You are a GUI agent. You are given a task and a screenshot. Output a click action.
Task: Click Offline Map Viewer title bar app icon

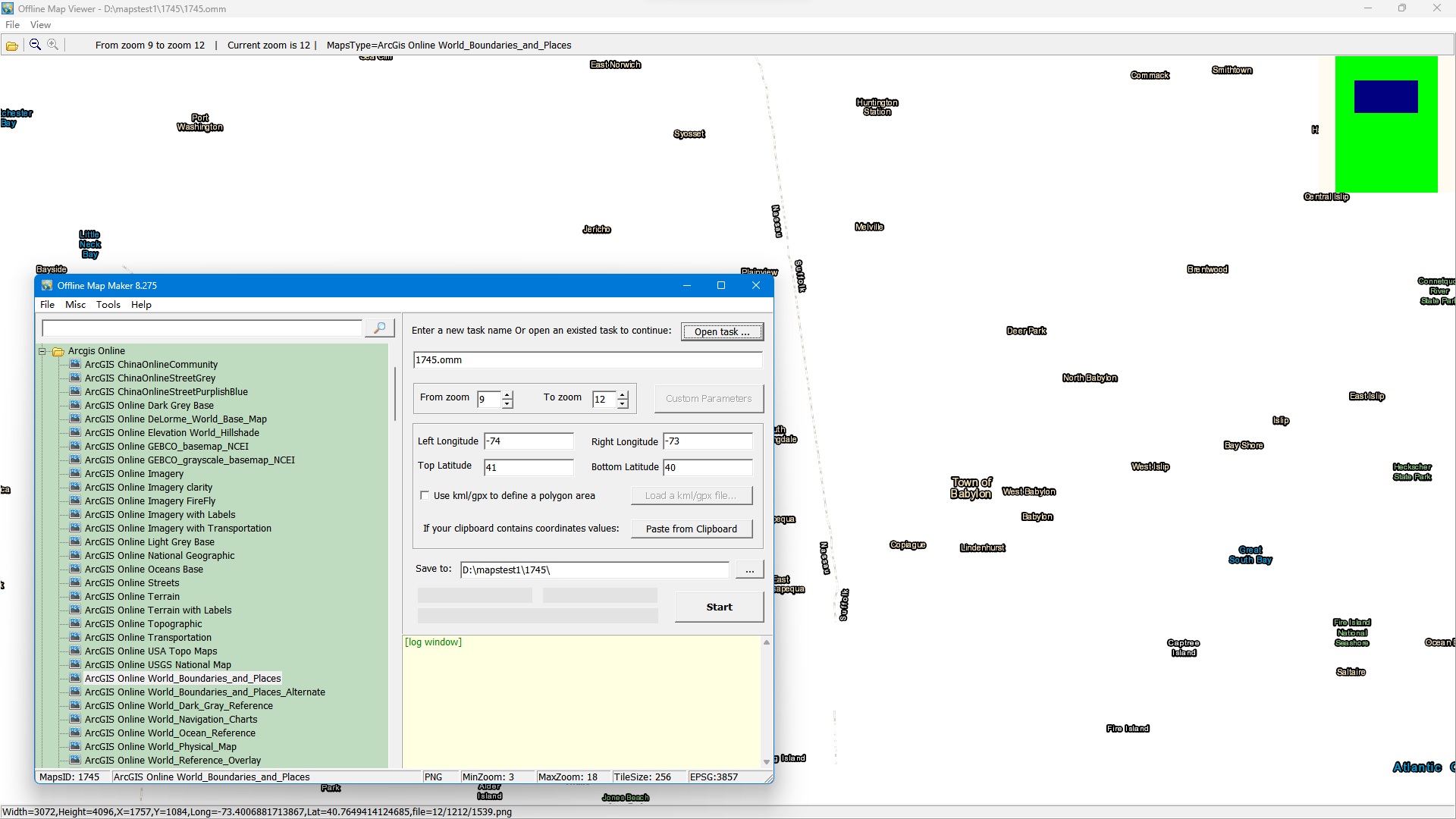pos(8,8)
